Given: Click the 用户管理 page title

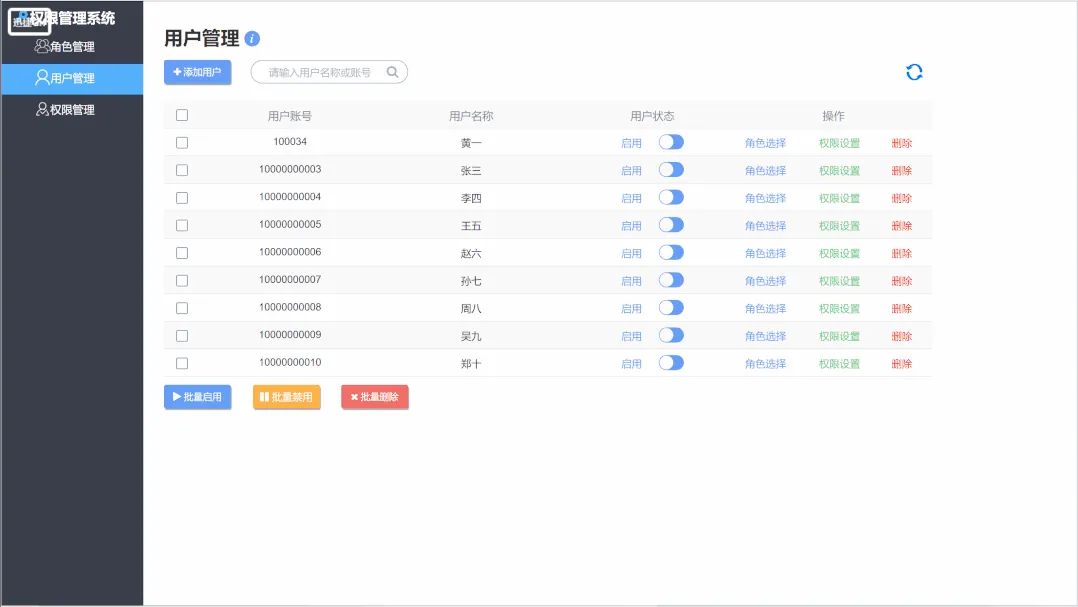Looking at the screenshot, I should click(201, 38).
